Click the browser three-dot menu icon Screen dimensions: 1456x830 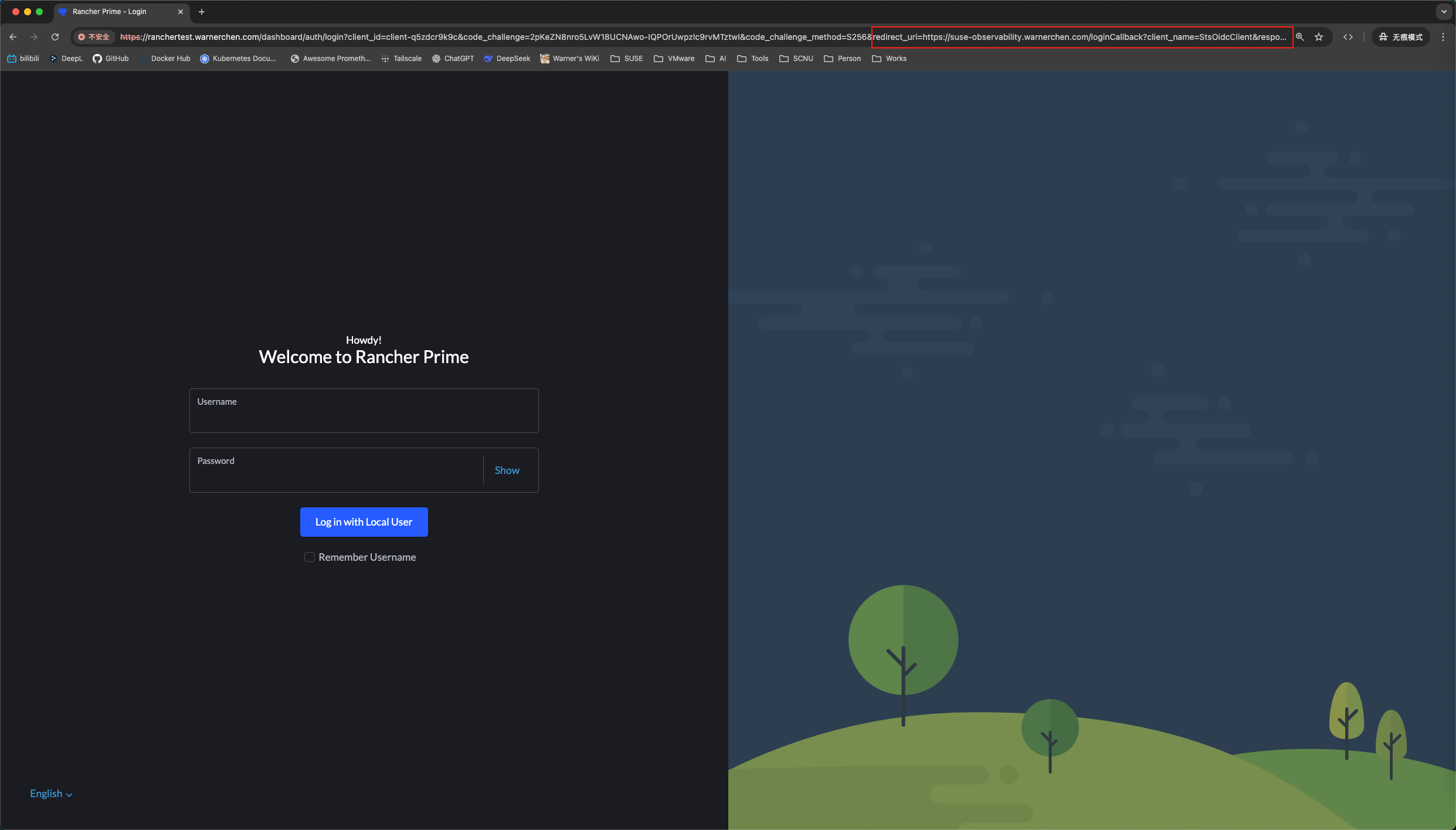1443,37
